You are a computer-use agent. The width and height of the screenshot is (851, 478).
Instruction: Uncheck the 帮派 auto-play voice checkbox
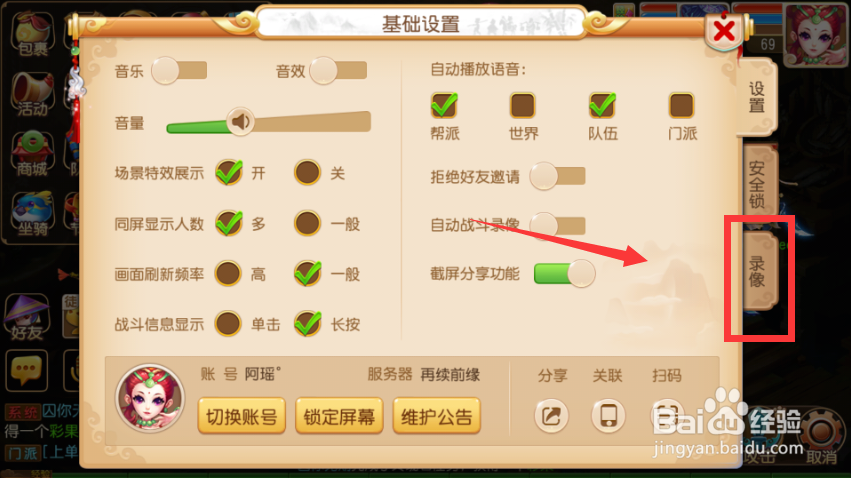click(x=444, y=105)
